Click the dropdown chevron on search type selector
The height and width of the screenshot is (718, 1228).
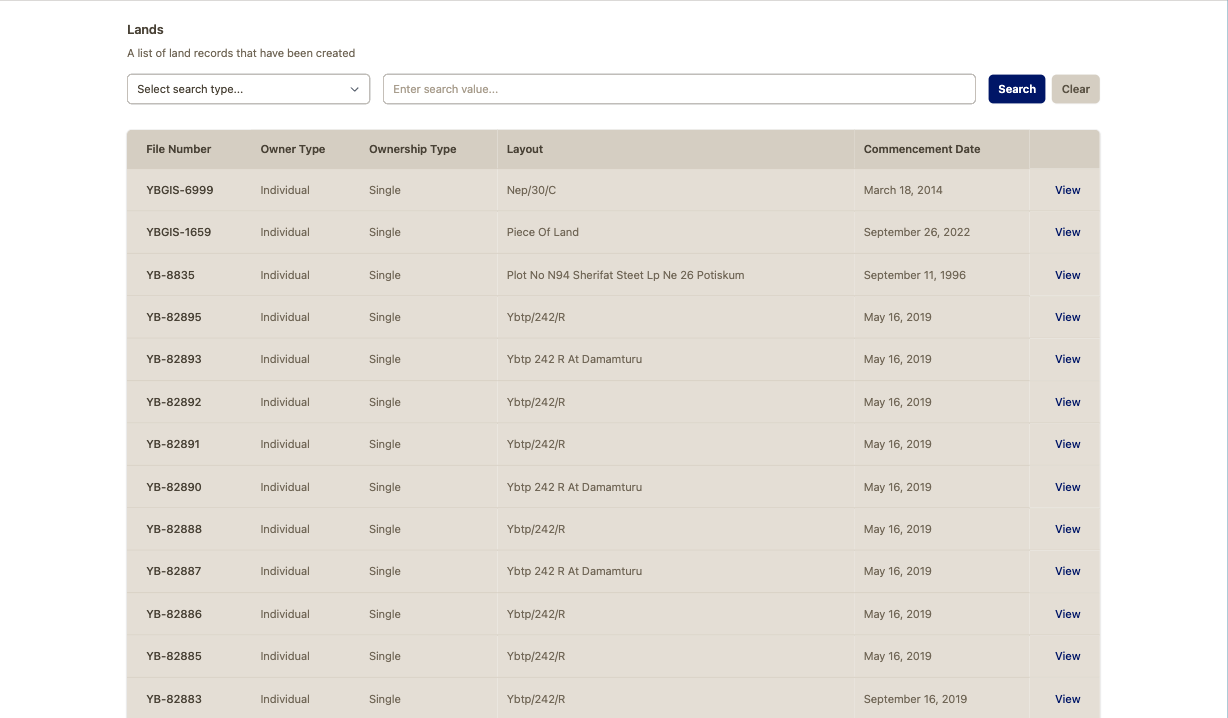tap(354, 89)
